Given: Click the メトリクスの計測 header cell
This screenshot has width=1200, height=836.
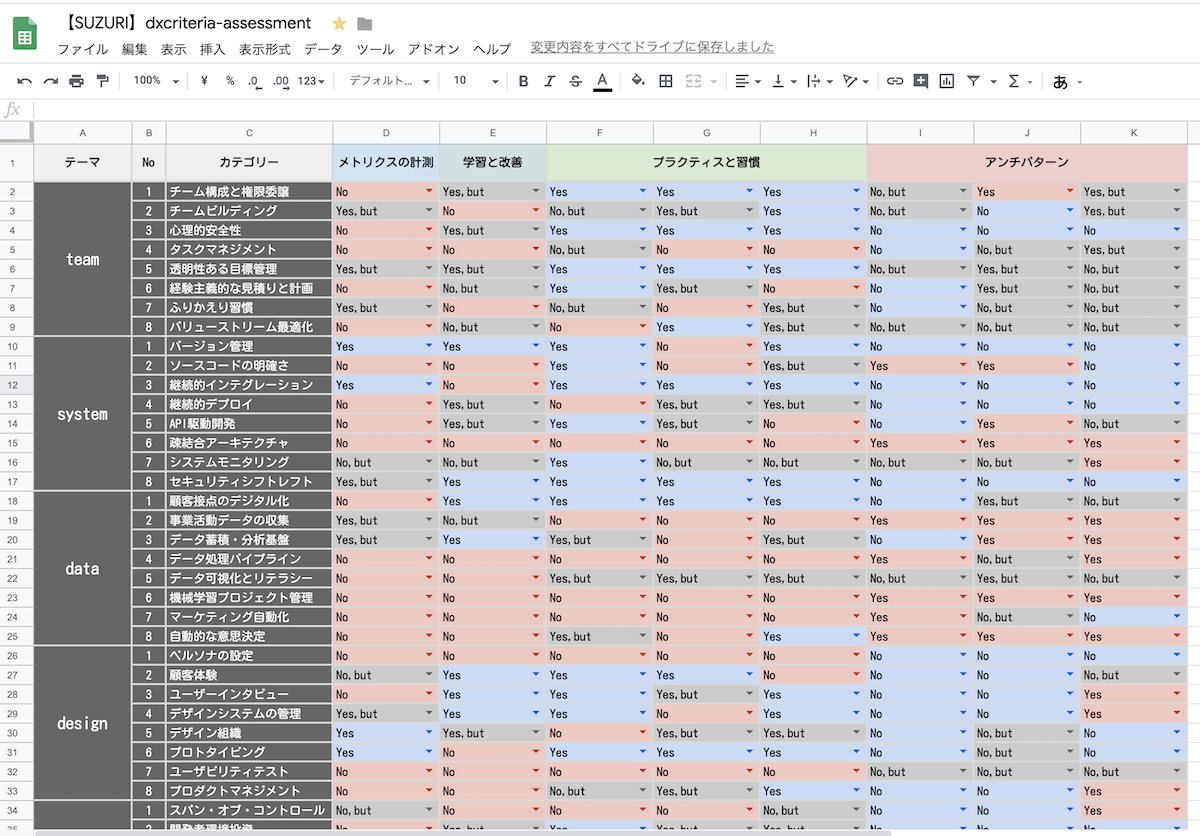Looking at the screenshot, I should pyautogui.click(x=385, y=162).
